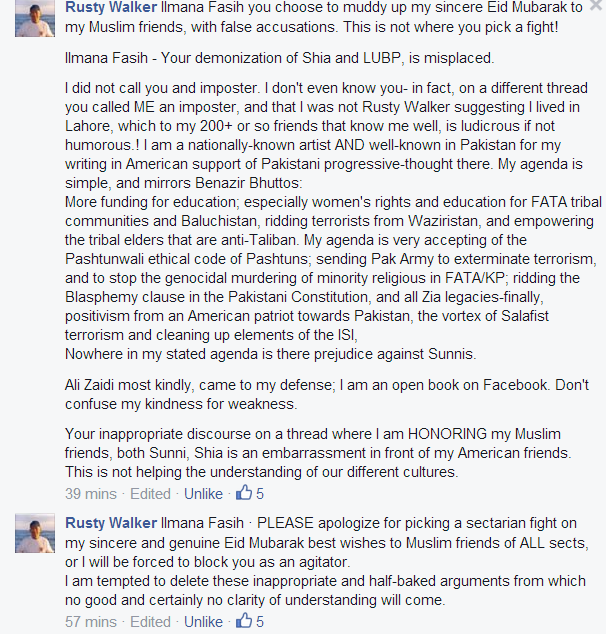This screenshot has width=606, height=634.
Task: Open the '39 mins' timestamp link
Action: pyautogui.click(x=91, y=494)
